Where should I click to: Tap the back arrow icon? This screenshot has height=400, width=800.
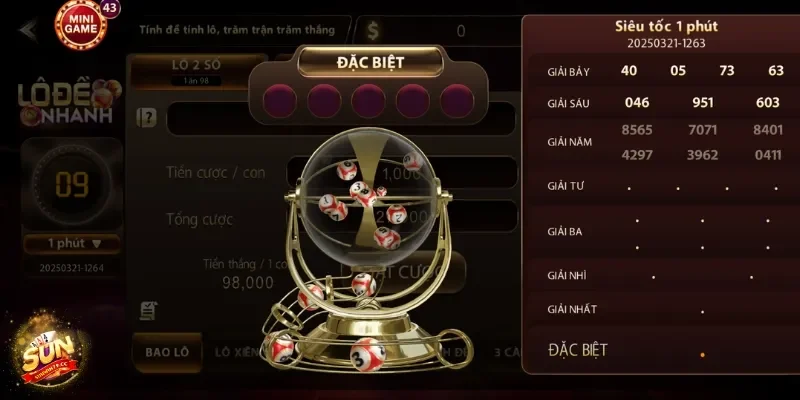(x=29, y=30)
